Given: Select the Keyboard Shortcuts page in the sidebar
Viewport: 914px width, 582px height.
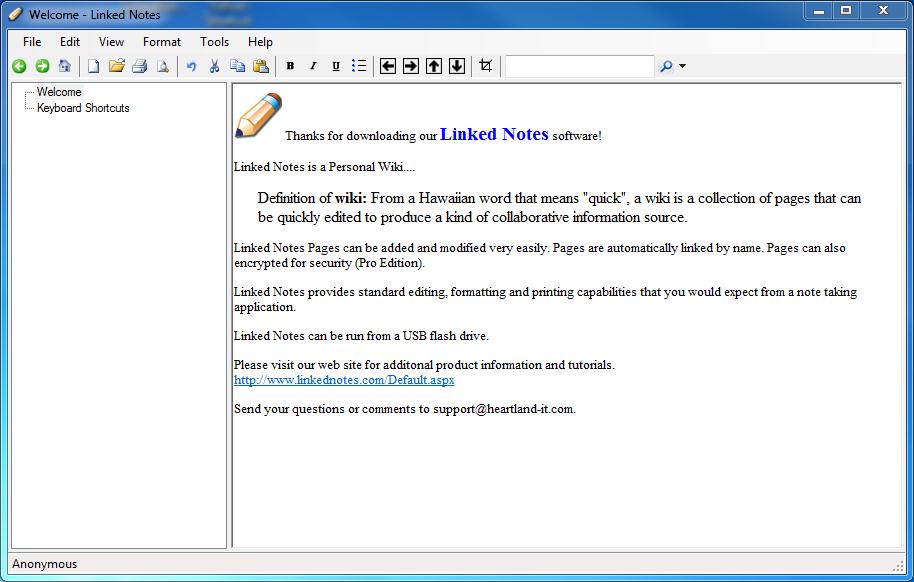Looking at the screenshot, I should coord(84,107).
